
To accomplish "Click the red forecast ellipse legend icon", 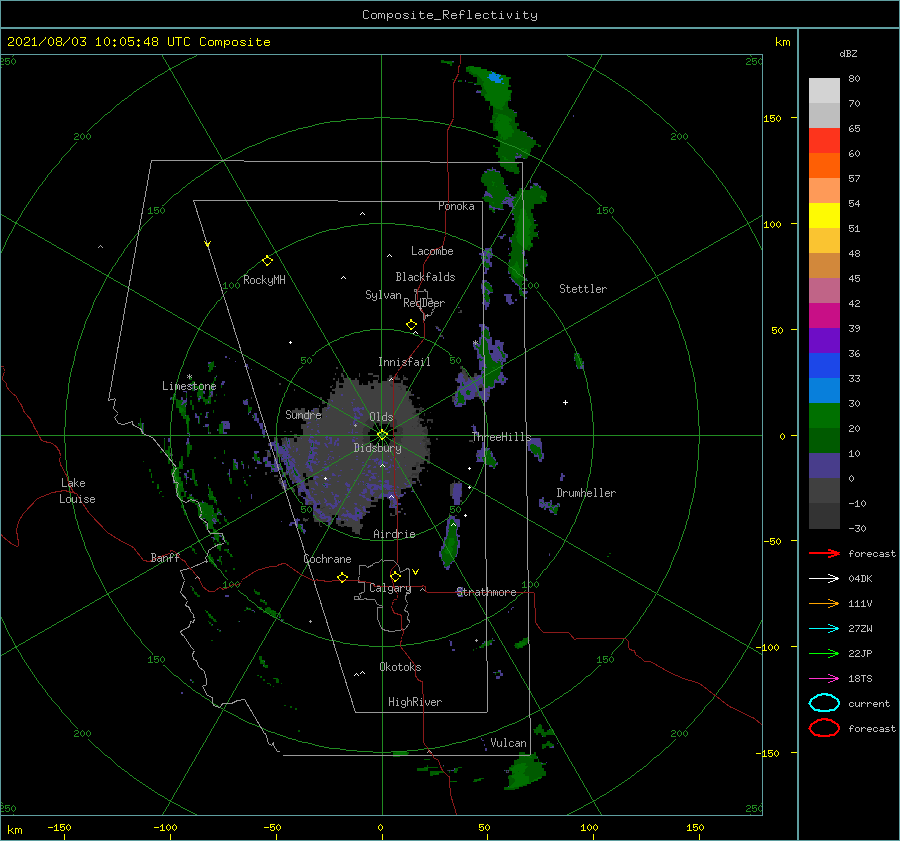I will (824, 728).
